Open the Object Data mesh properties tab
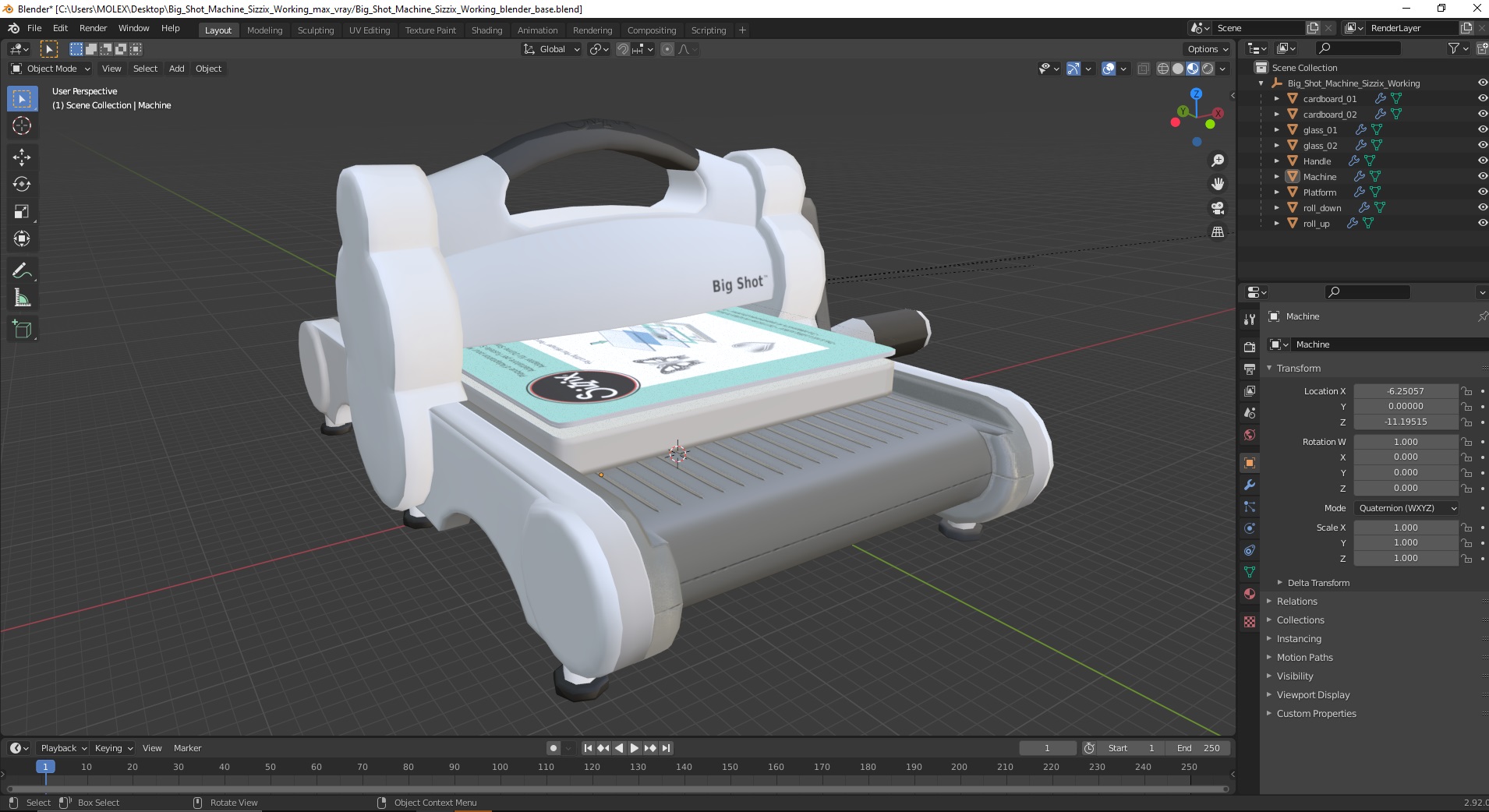 click(x=1250, y=572)
